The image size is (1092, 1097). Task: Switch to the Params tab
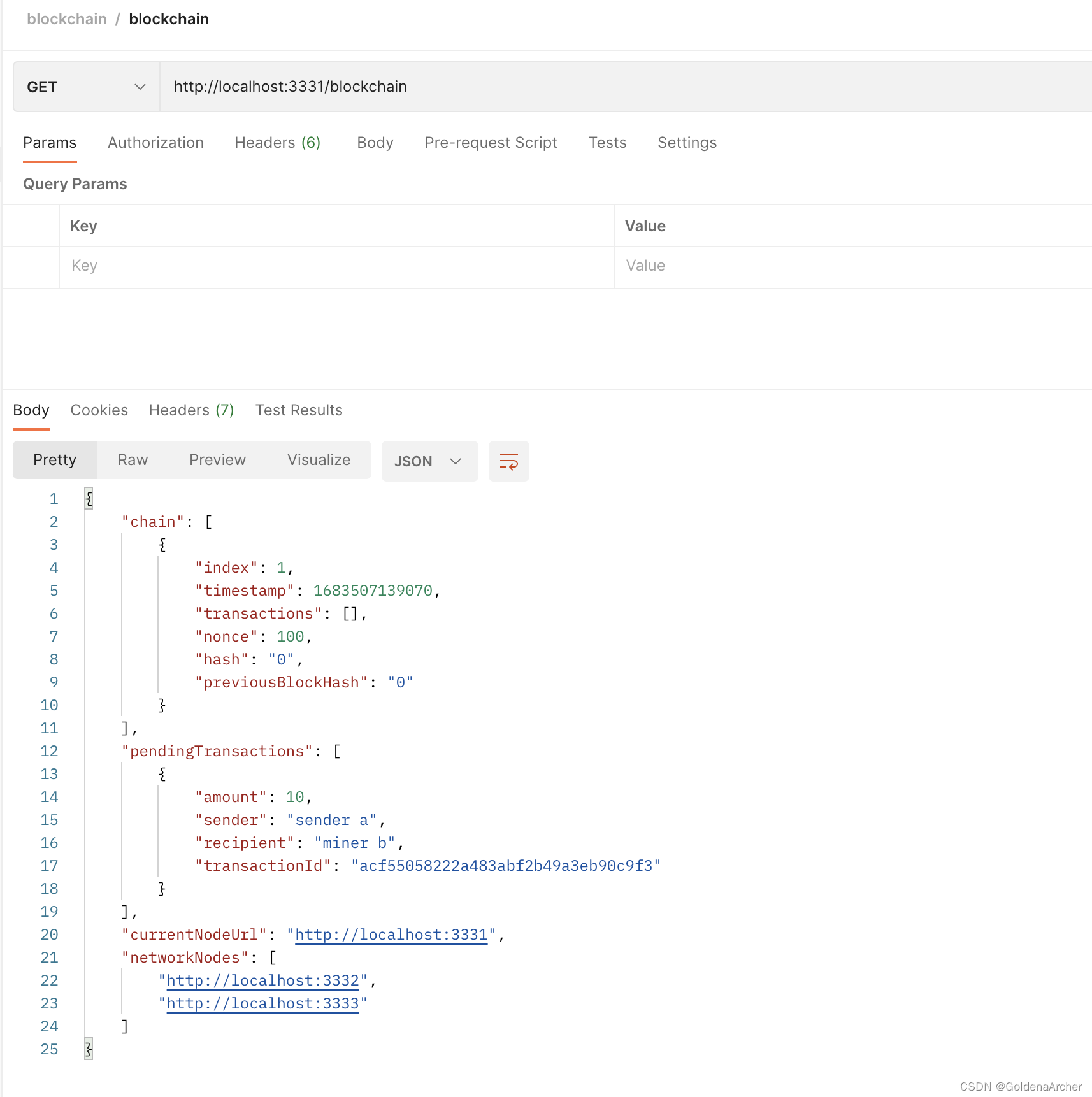[50, 143]
